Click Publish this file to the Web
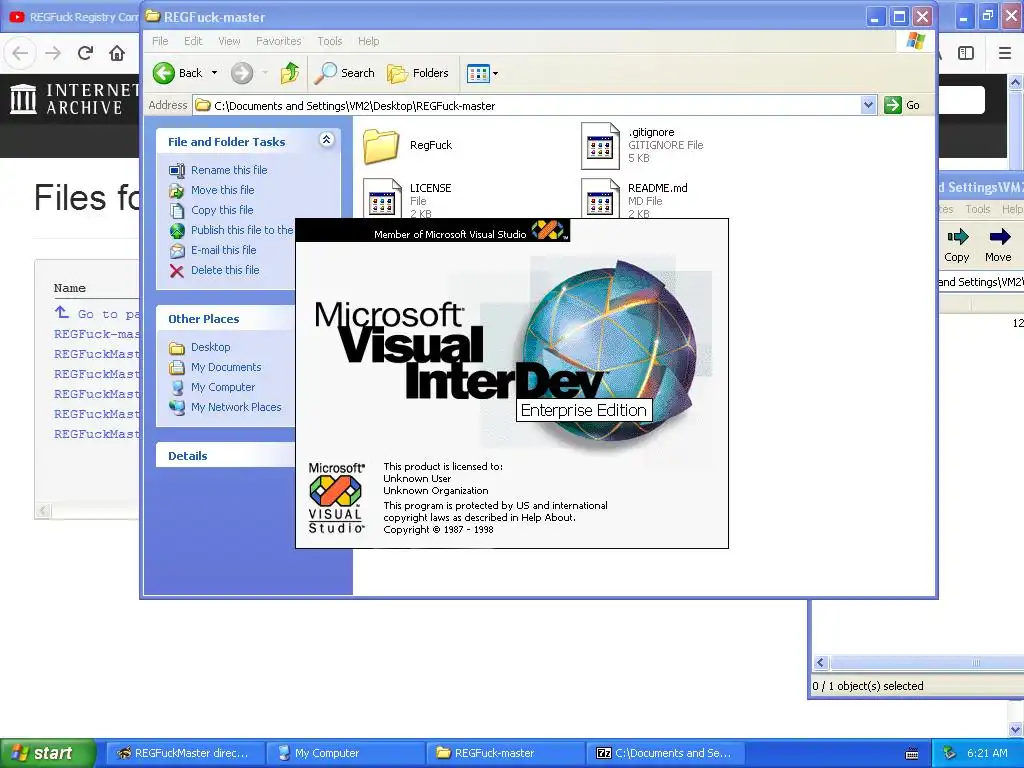This screenshot has width=1024, height=768. point(242,230)
